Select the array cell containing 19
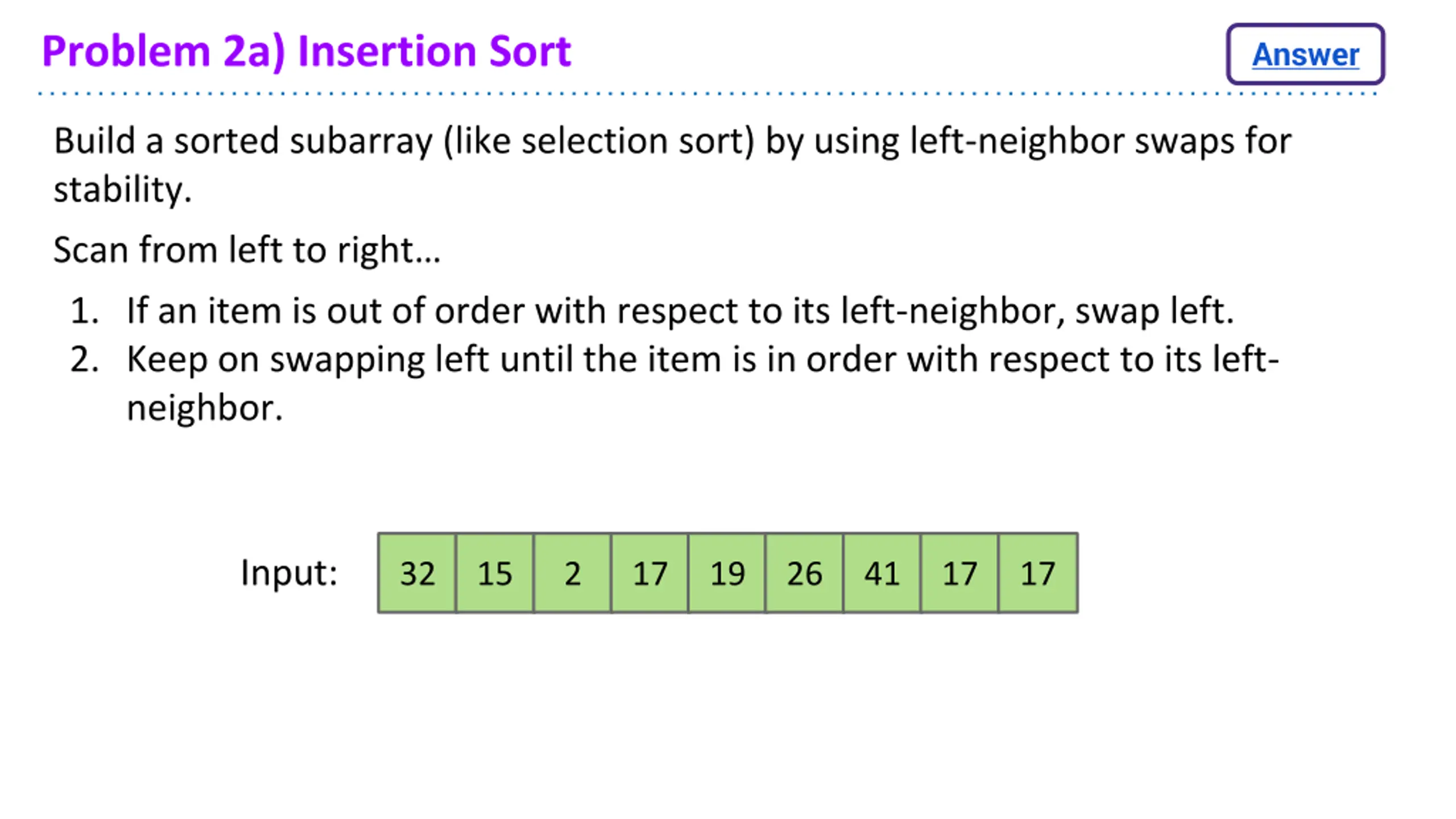1456x819 pixels. click(727, 573)
